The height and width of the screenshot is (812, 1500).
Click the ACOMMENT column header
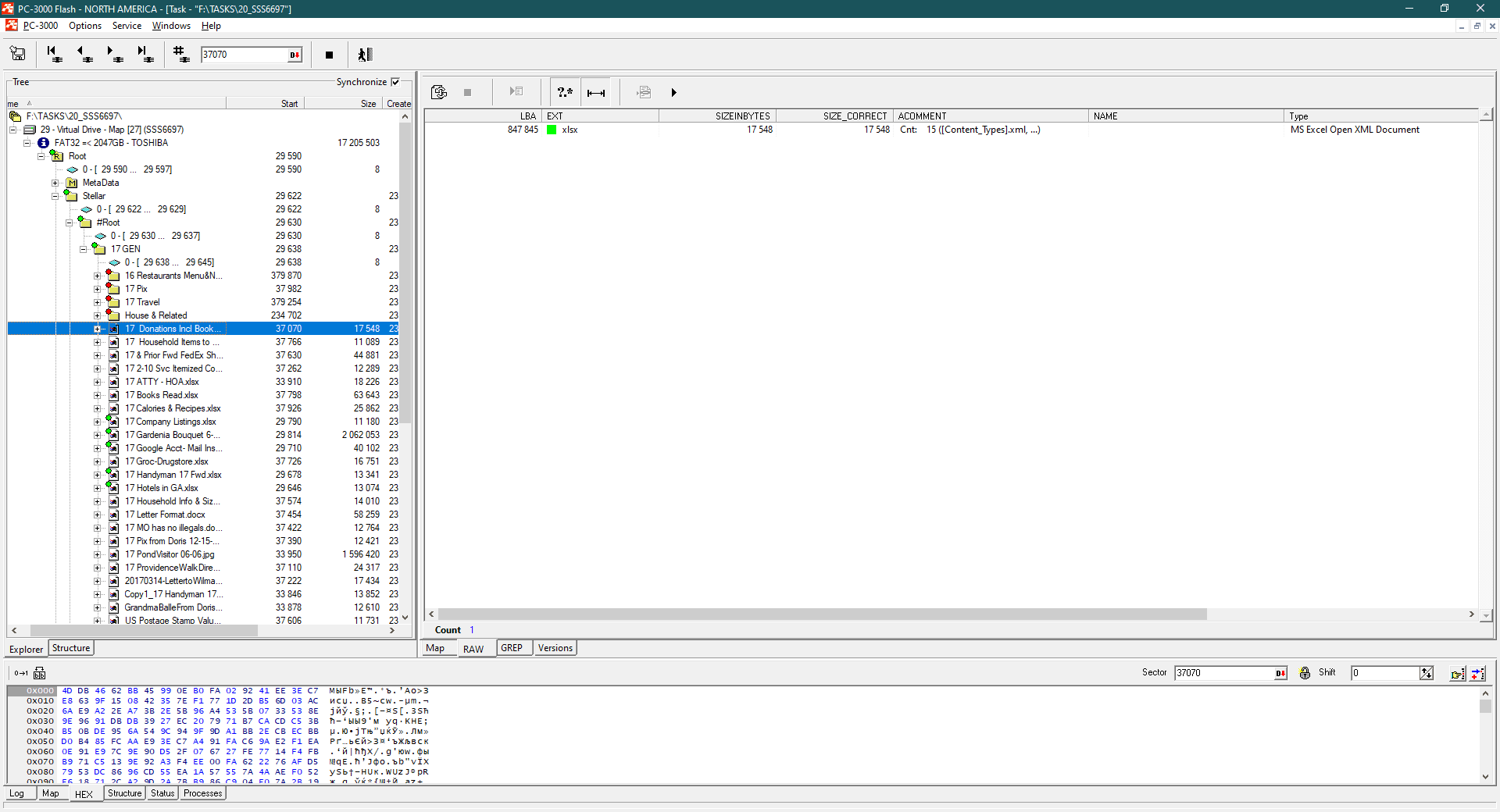991,116
